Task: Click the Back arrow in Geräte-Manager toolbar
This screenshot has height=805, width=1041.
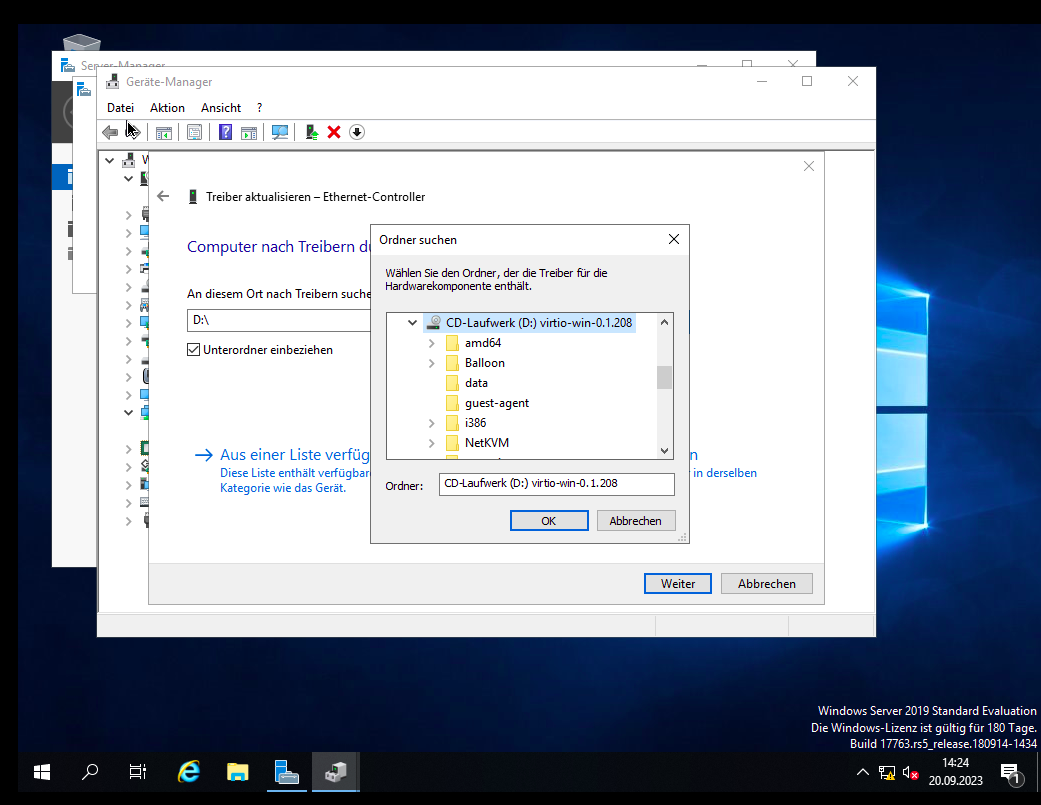Action: tap(110, 132)
